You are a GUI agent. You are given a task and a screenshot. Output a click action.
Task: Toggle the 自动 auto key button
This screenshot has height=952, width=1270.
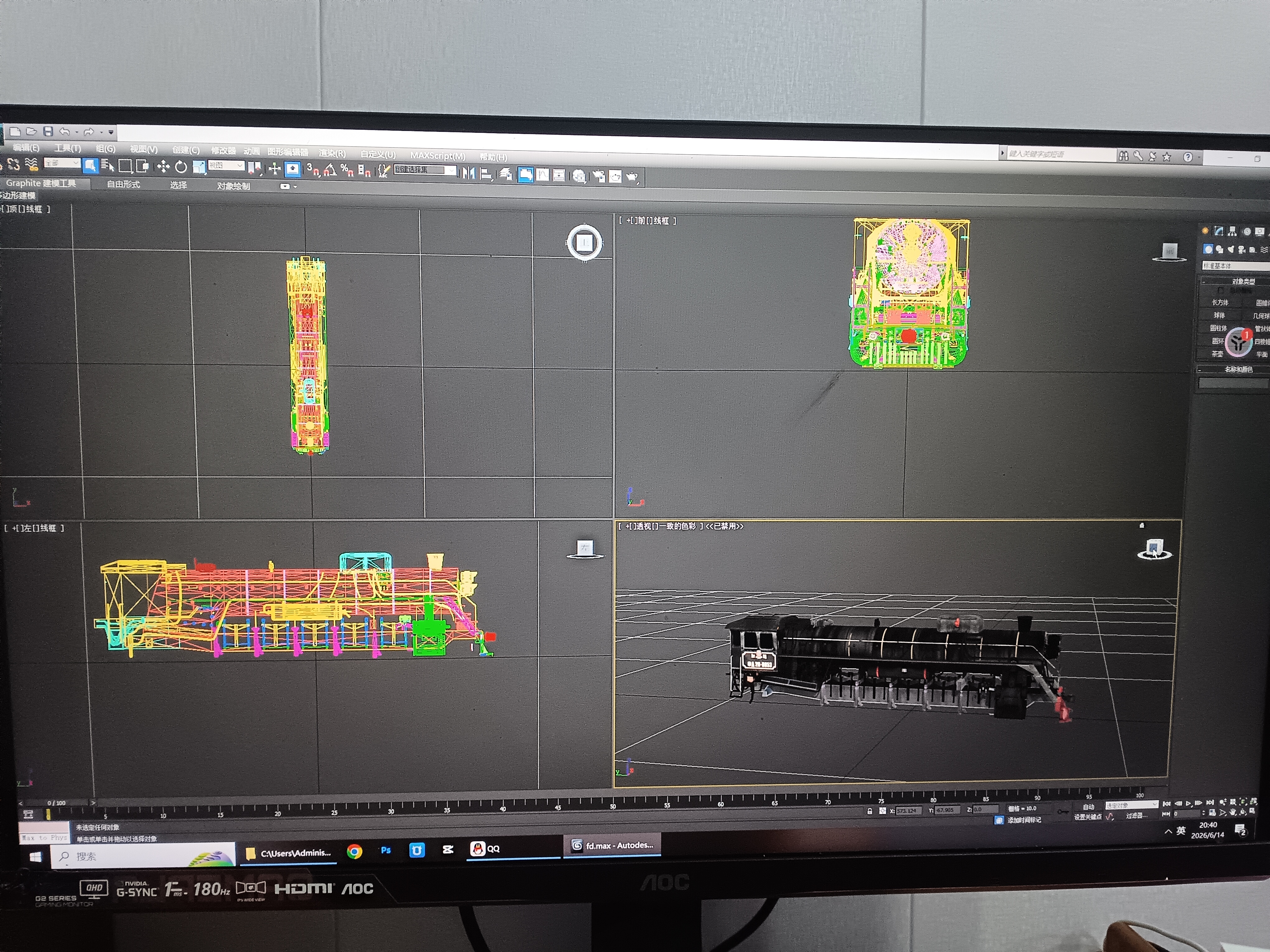point(1088,807)
